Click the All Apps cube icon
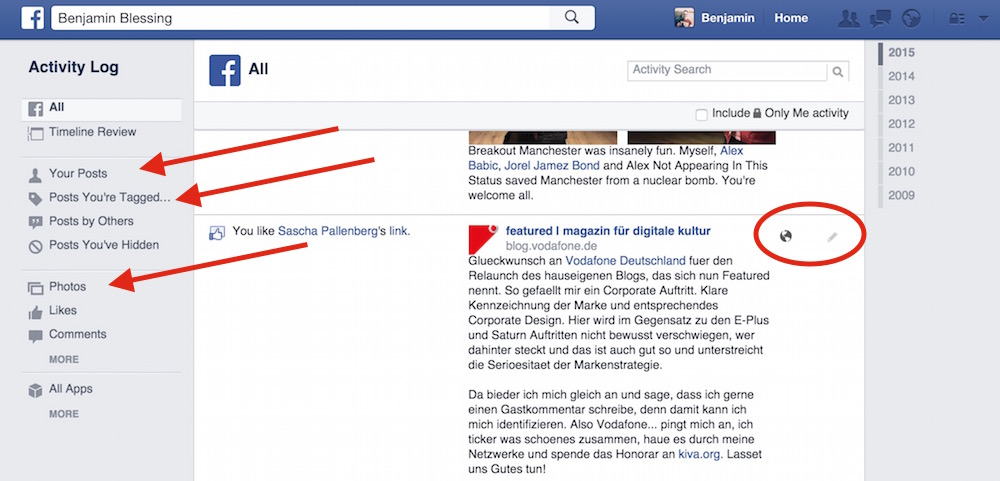The width and height of the screenshot is (1000, 481). pyautogui.click(x=35, y=390)
